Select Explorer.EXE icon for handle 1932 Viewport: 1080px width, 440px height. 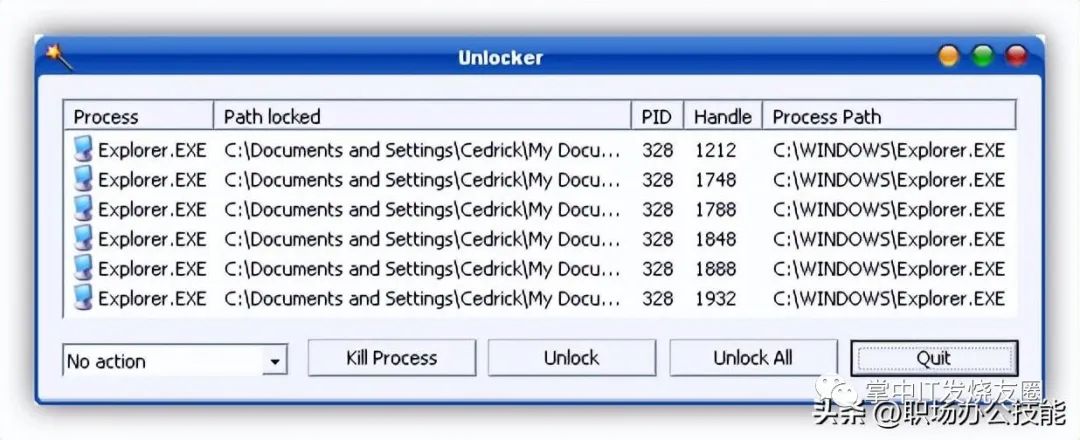pyautogui.click(x=83, y=298)
